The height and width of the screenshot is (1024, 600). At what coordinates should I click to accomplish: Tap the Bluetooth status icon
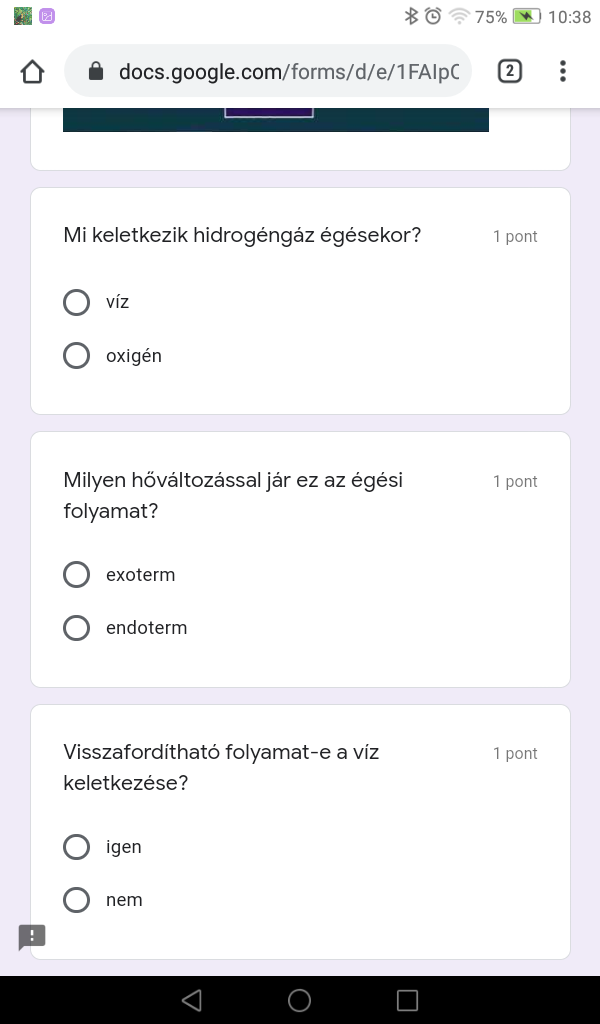[410, 16]
